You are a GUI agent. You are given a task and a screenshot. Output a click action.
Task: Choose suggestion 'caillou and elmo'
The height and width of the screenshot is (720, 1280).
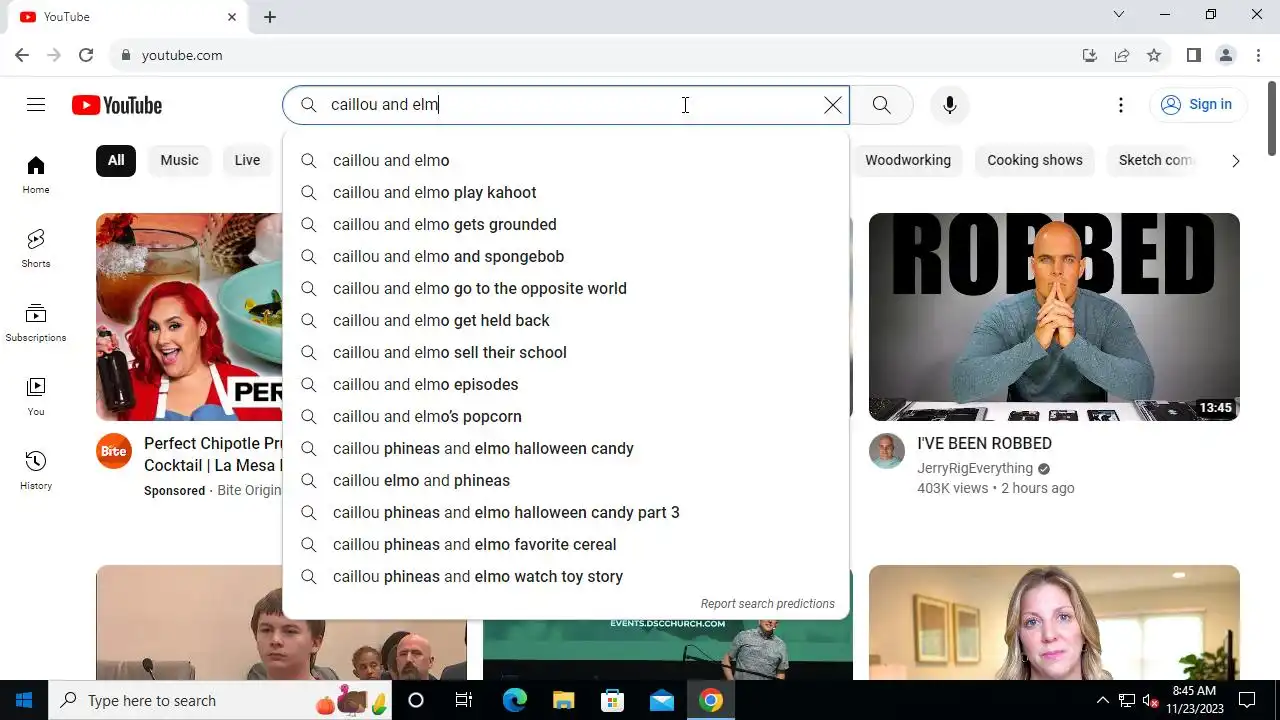pyautogui.click(x=566, y=160)
